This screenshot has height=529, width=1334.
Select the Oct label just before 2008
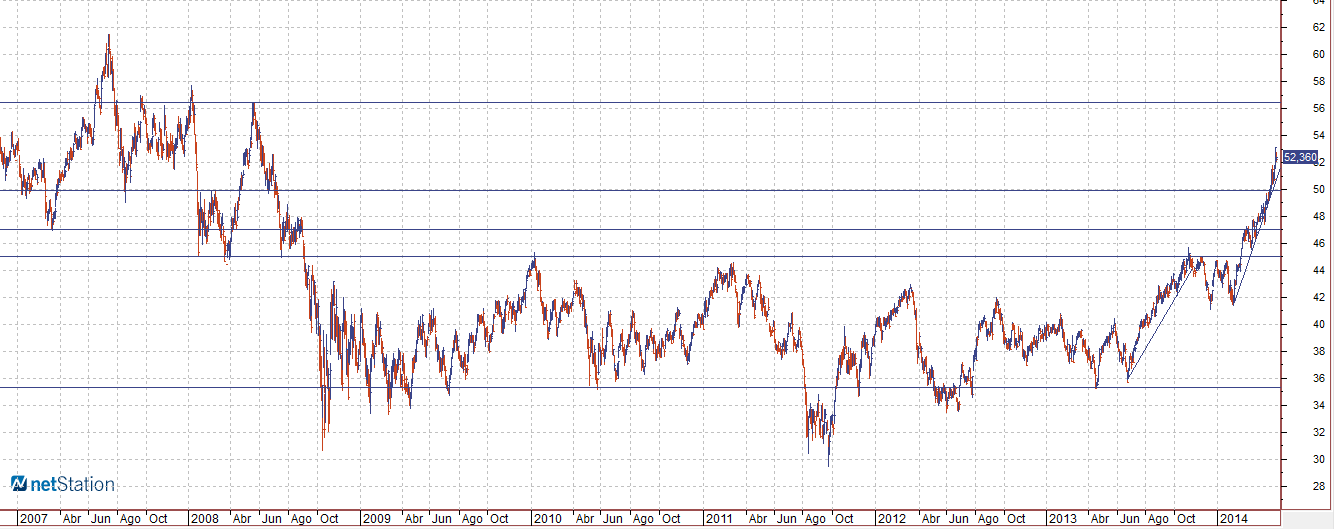coord(158,519)
